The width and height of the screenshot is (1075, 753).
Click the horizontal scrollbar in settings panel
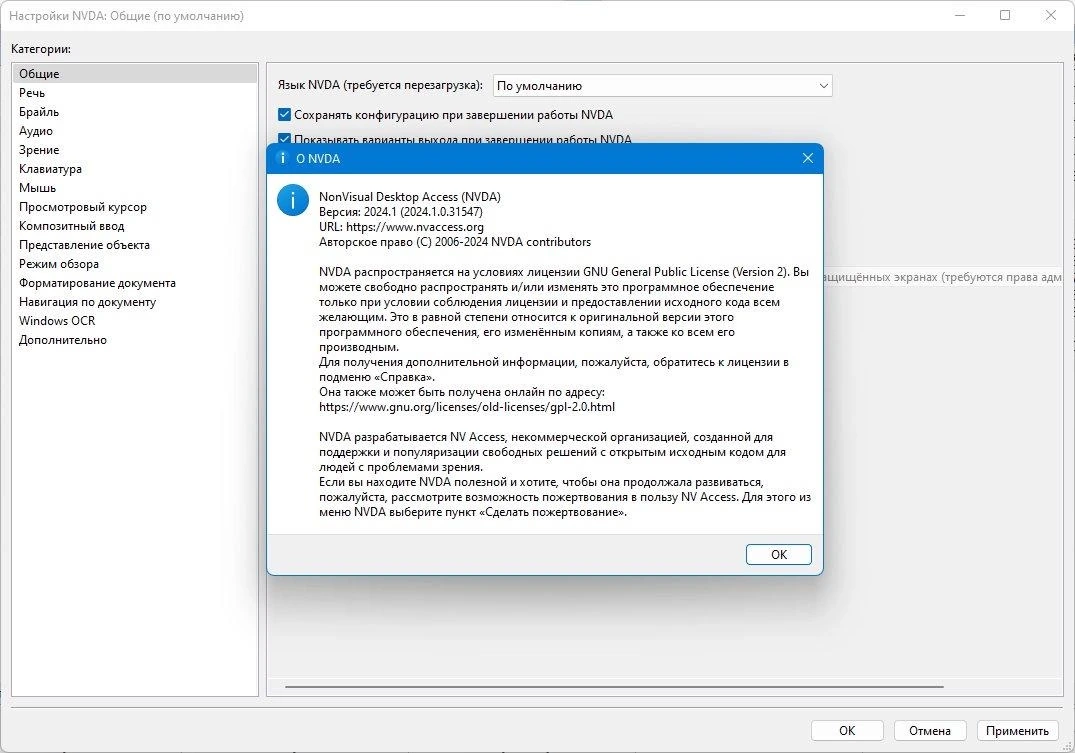pyautogui.click(x=614, y=686)
